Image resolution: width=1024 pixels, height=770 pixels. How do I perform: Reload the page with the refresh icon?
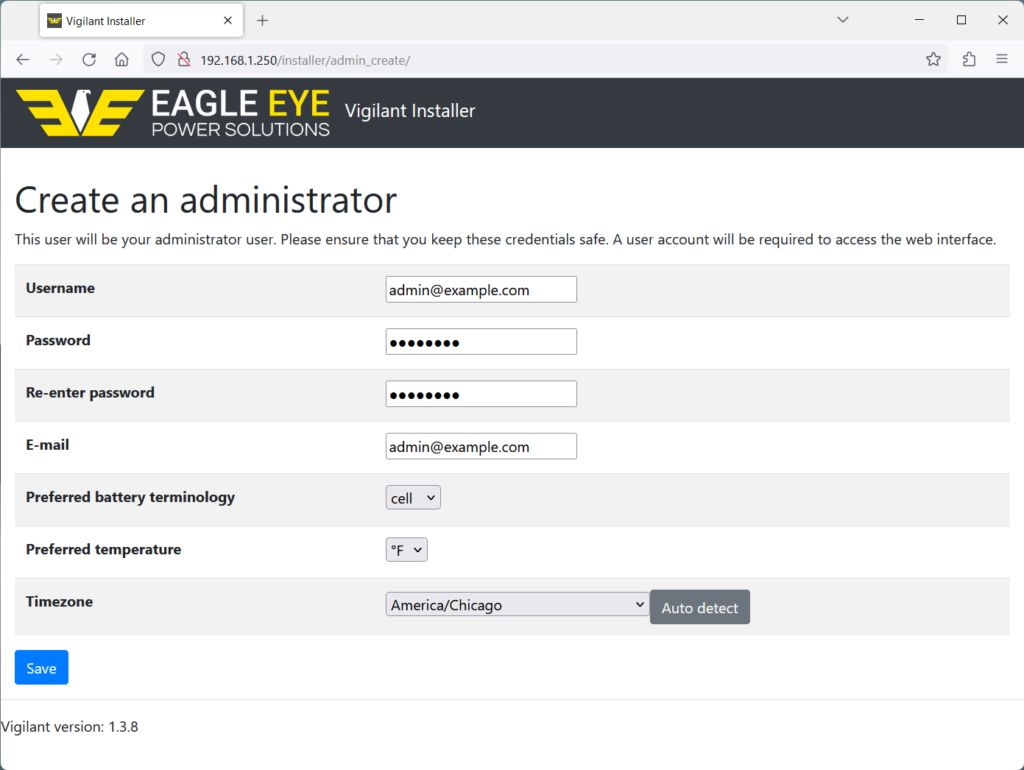point(89,60)
